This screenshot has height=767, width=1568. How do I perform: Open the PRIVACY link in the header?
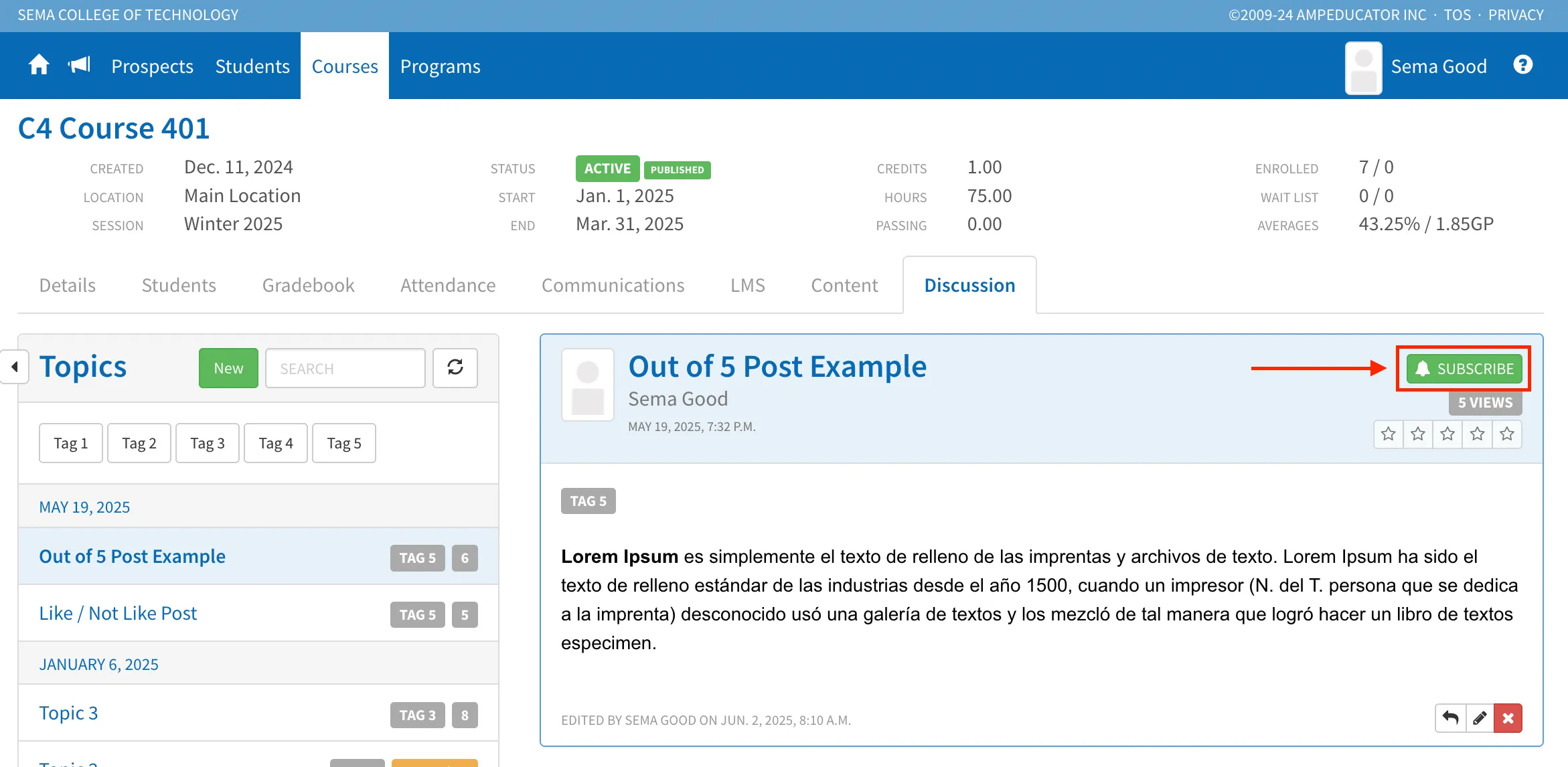coord(1516,15)
